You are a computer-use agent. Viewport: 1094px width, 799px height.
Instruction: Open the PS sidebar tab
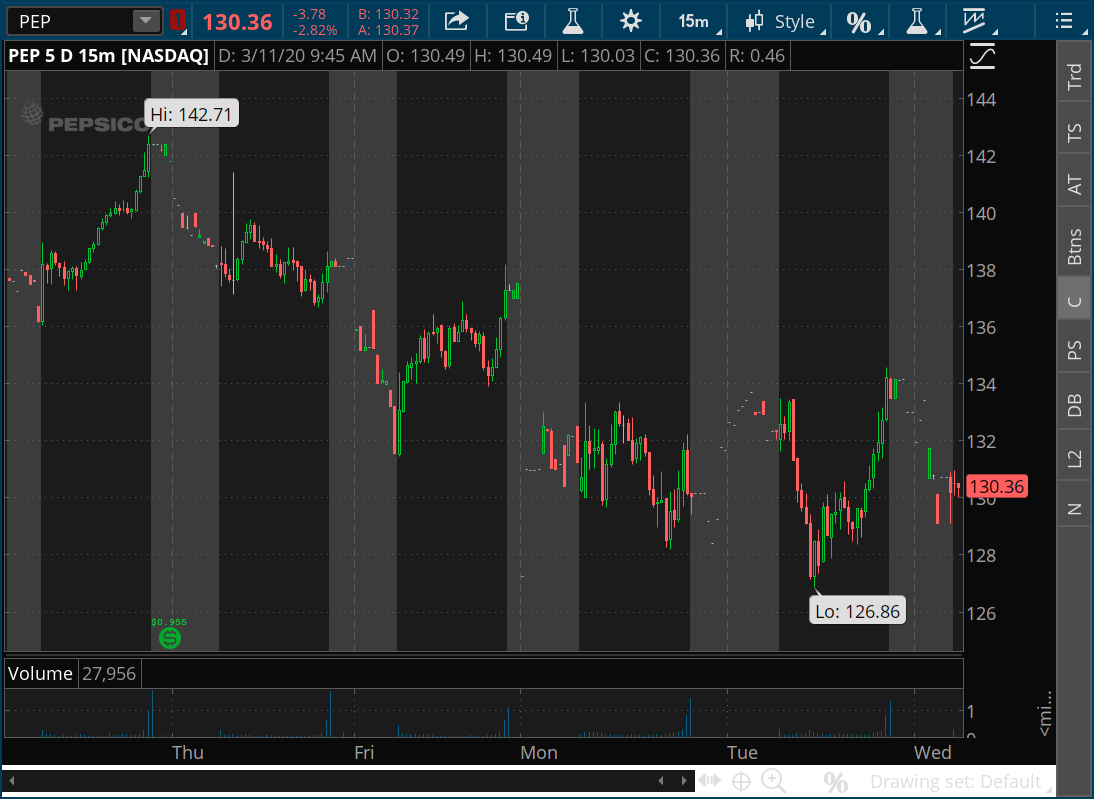tap(1074, 350)
